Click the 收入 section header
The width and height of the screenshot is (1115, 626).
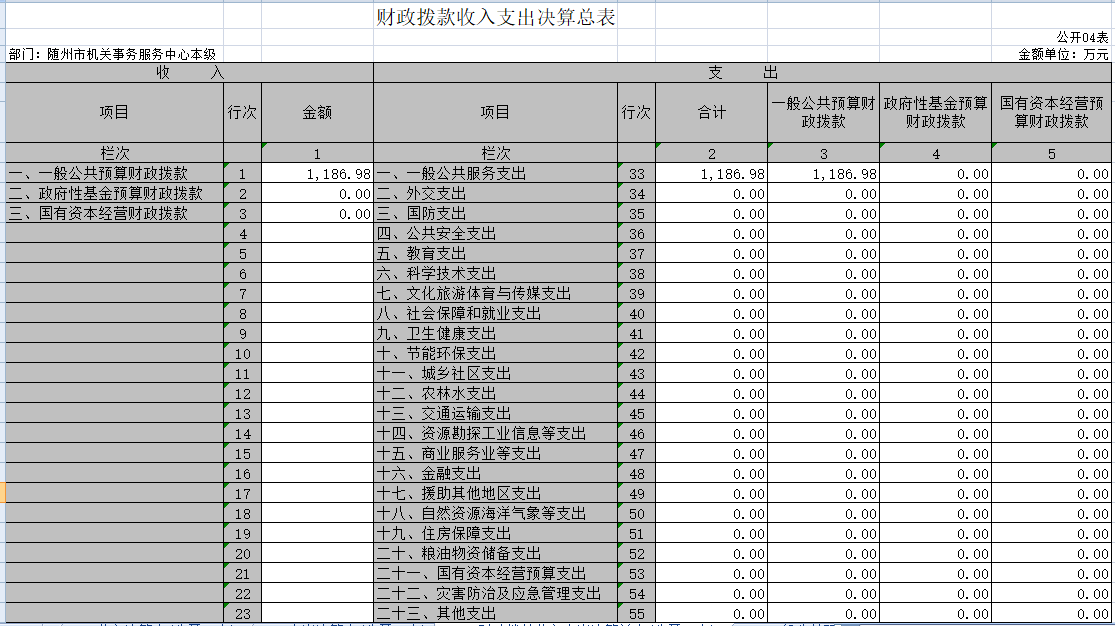[189, 73]
